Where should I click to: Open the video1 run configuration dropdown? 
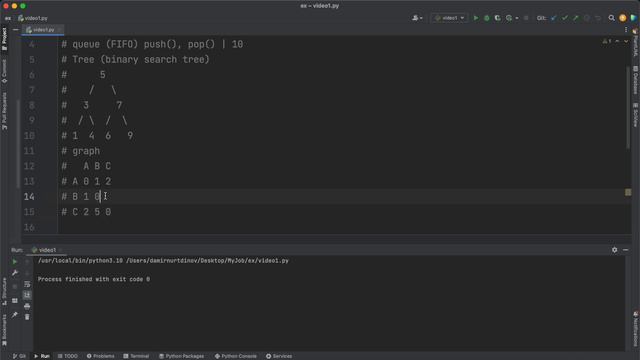pos(449,18)
